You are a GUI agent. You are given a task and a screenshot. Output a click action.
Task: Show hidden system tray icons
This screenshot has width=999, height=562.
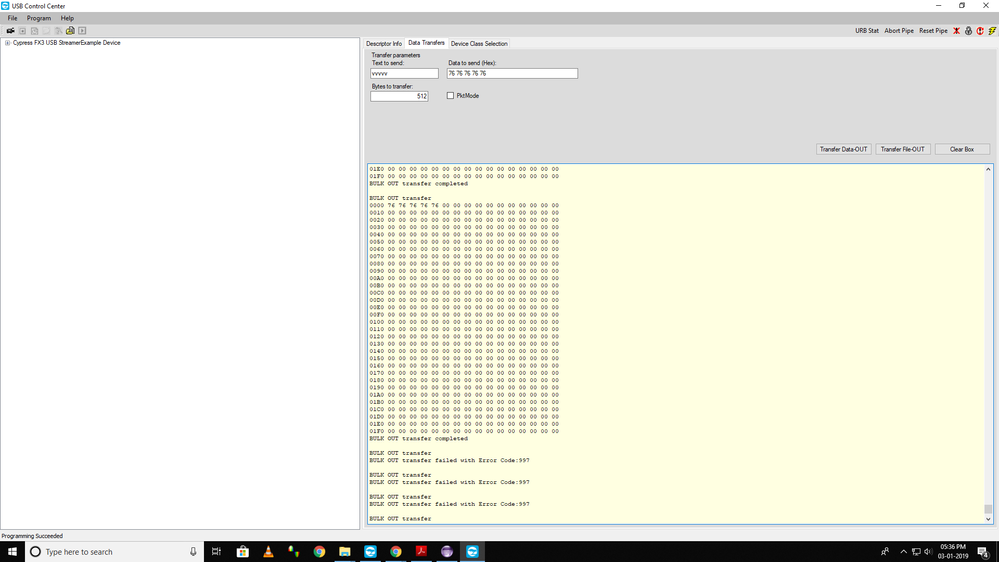903,552
